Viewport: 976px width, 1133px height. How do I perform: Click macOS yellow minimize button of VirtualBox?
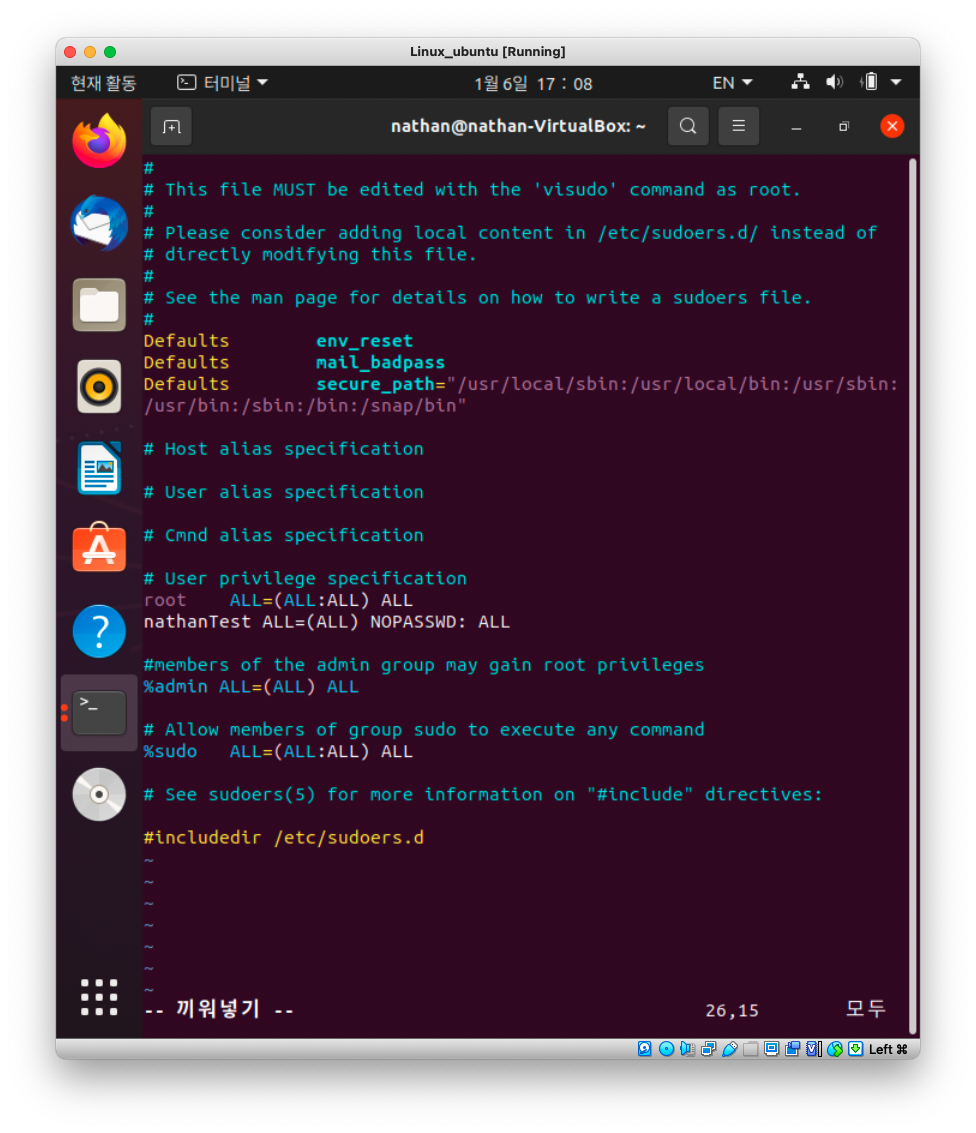pos(90,52)
